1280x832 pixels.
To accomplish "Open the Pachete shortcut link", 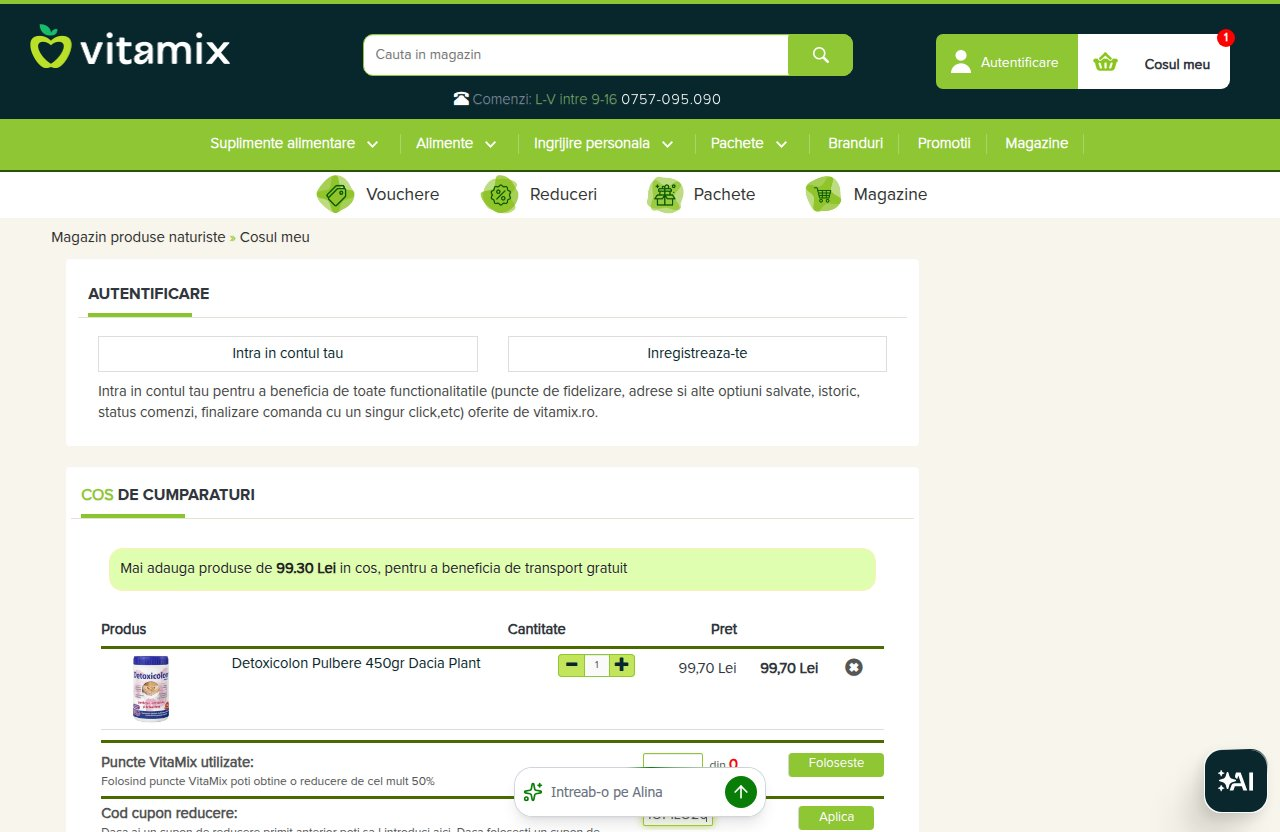I will 724,194.
